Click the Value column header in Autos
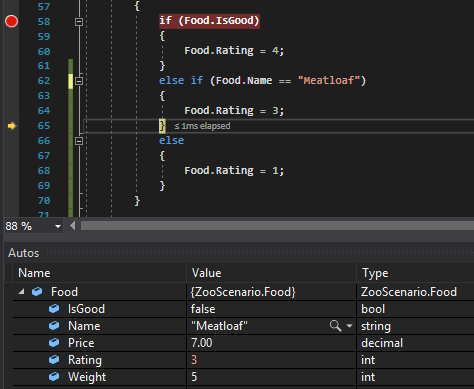 click(x=206, y=273)
